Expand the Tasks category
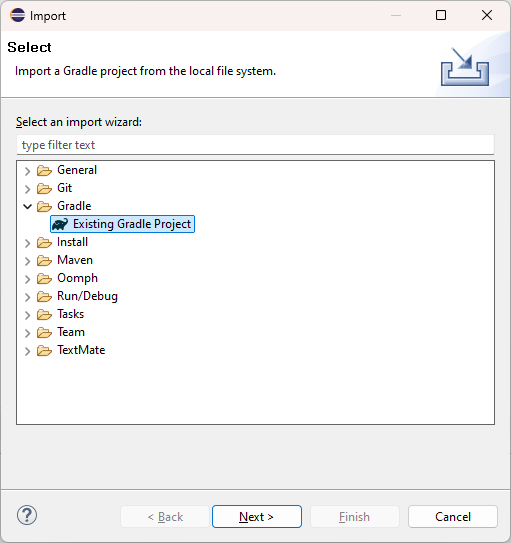511x543 pixels. tap(28, 315)
